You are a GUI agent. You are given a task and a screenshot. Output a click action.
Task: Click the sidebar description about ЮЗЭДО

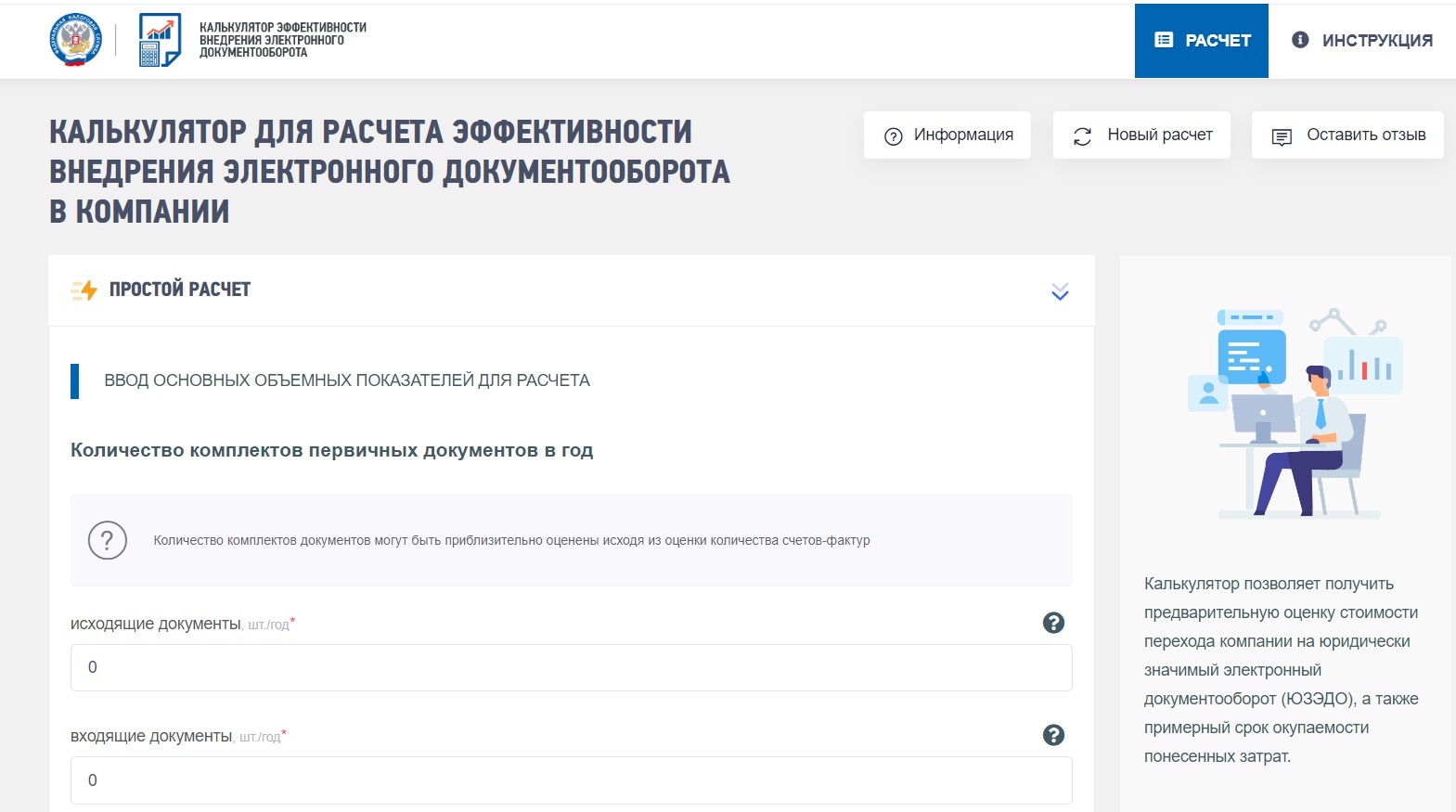pos(1282,670)
